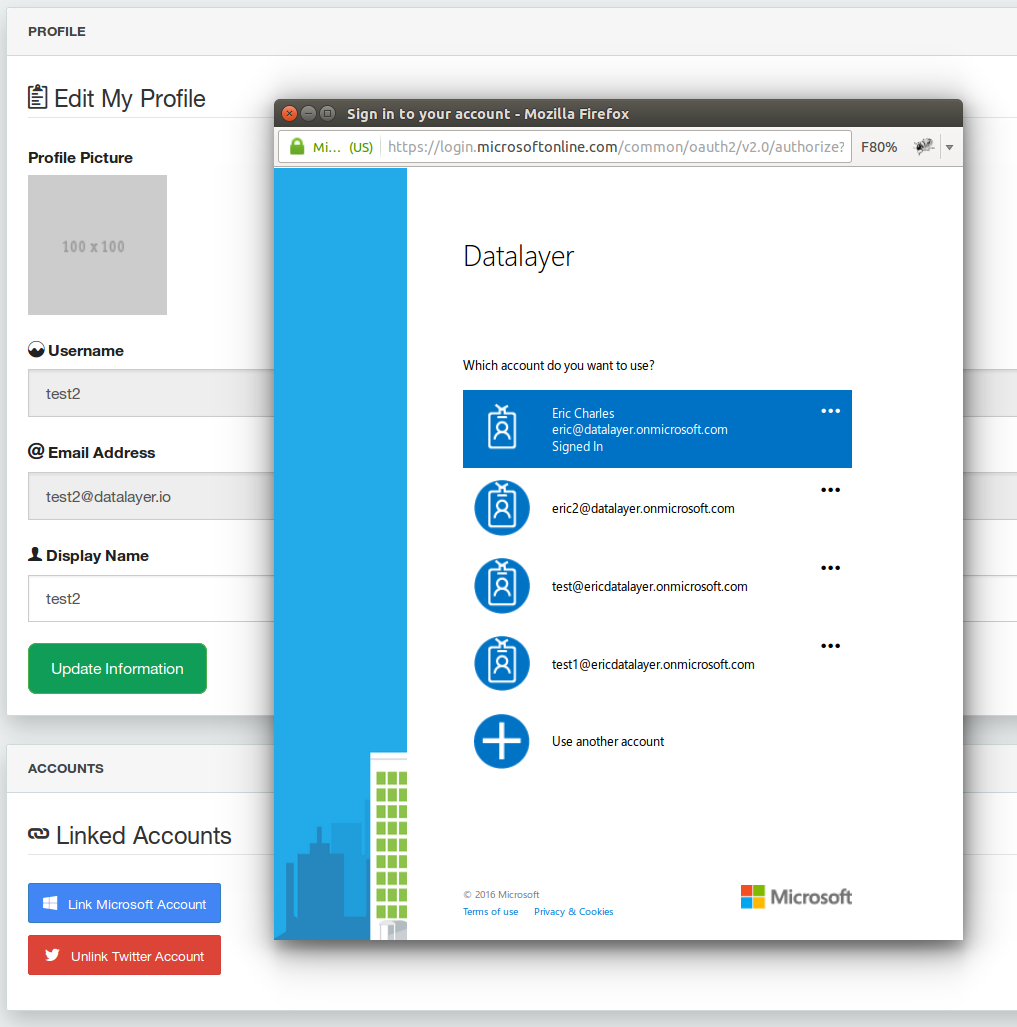This screenshot has width=1017, height=1027.
Task: Click the Use another account text
Action: point(608,741)
